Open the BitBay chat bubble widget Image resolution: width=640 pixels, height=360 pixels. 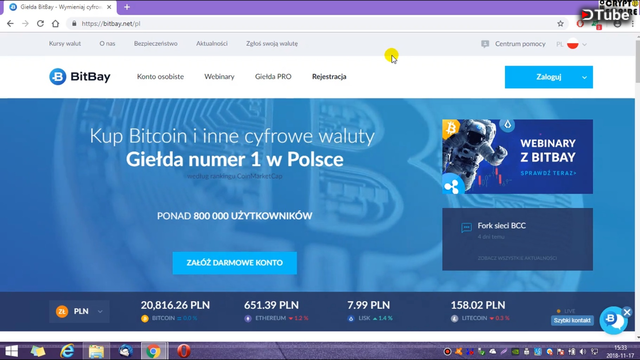pyautogui.click(x=613, y=320)
